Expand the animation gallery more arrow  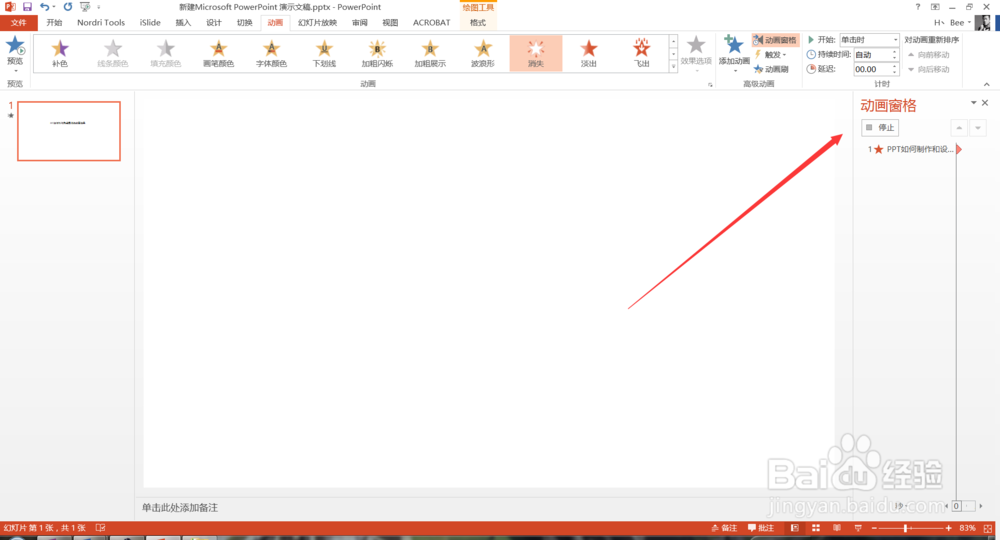click(673, 66)
